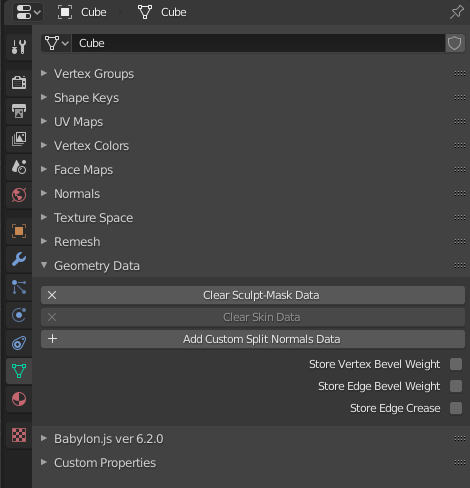The width and height of the screenshot is (470, 488).
Task: Click the Cube mesh name in breadcrumb
Action: click(174, 12)
